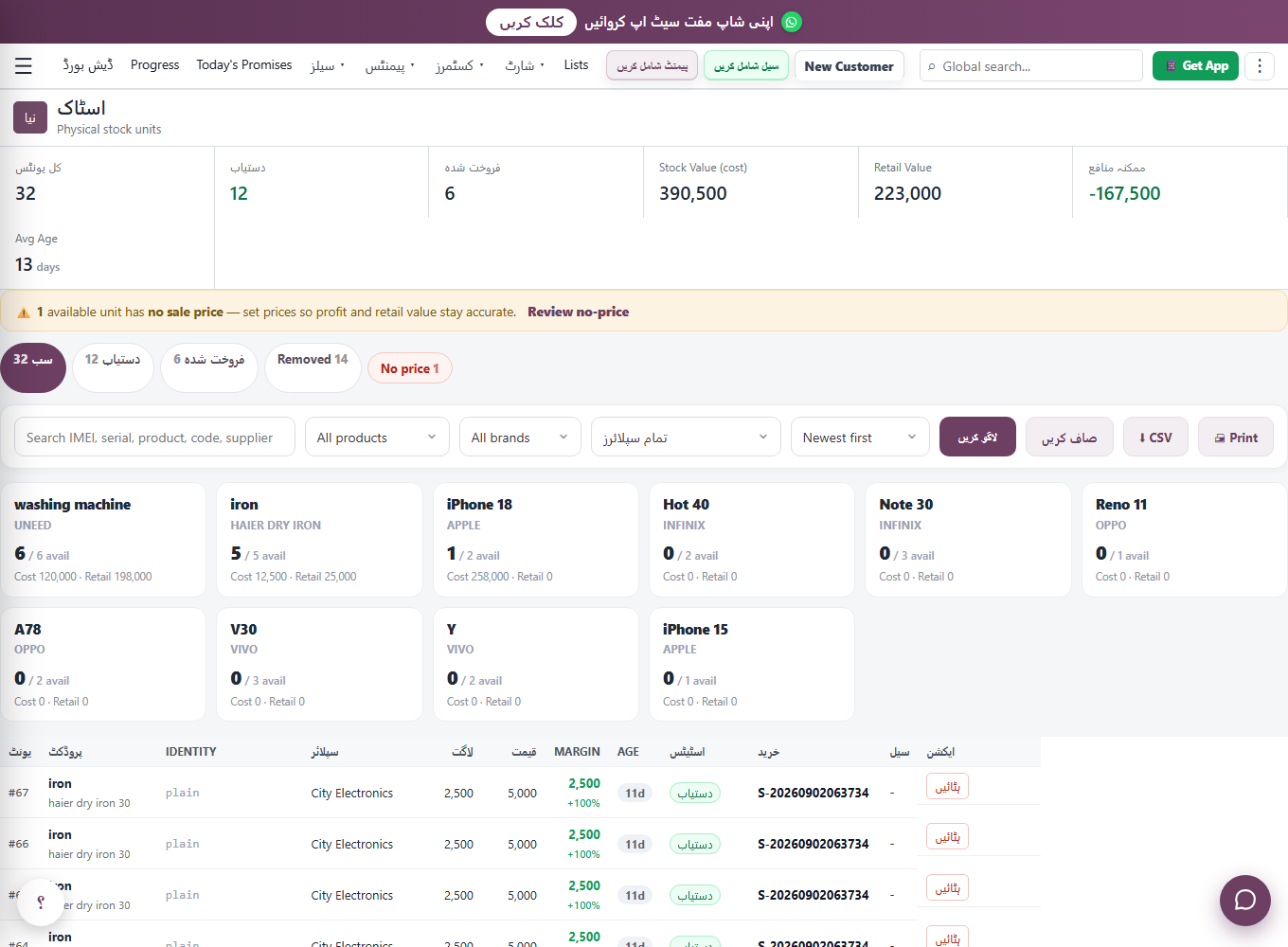
Task: Select the washing machine product card
Action: (103, 540)
